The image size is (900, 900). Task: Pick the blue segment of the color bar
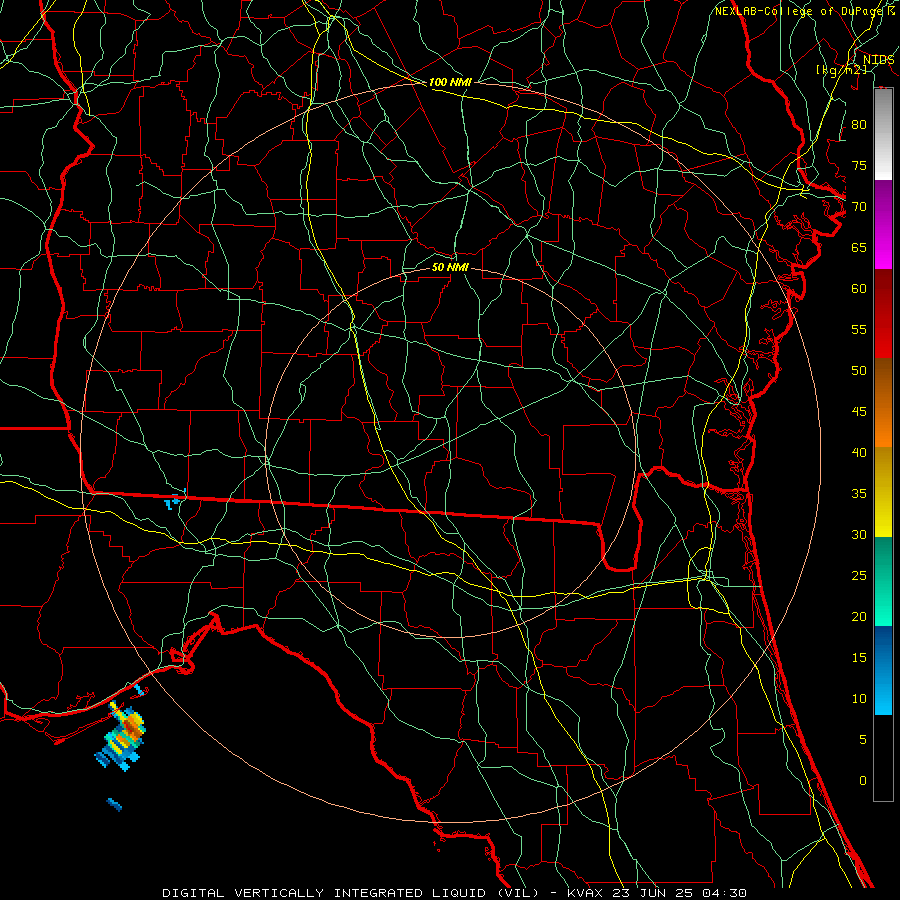(883, 670)
